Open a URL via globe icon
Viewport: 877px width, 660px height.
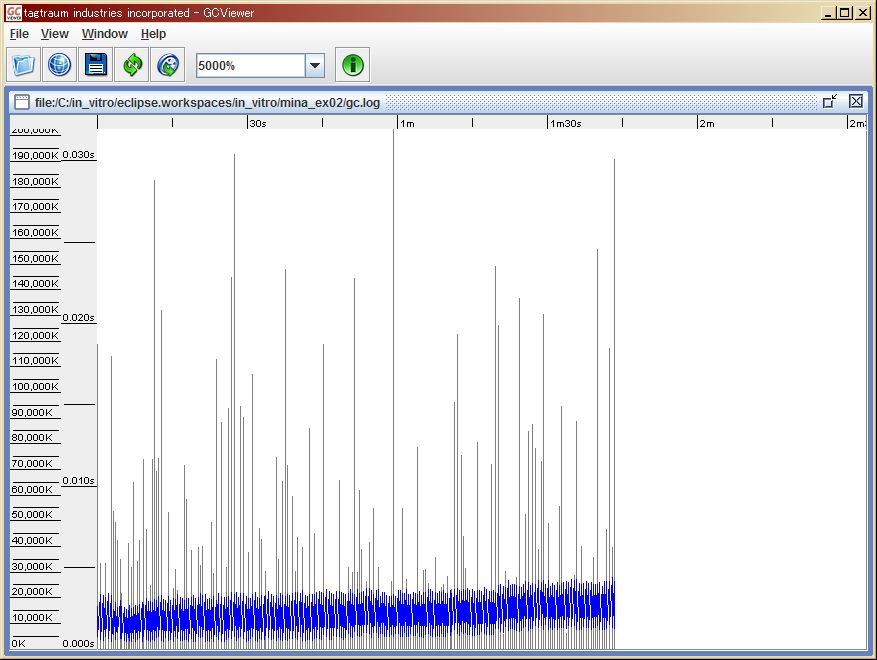click(x=59, y=65)
